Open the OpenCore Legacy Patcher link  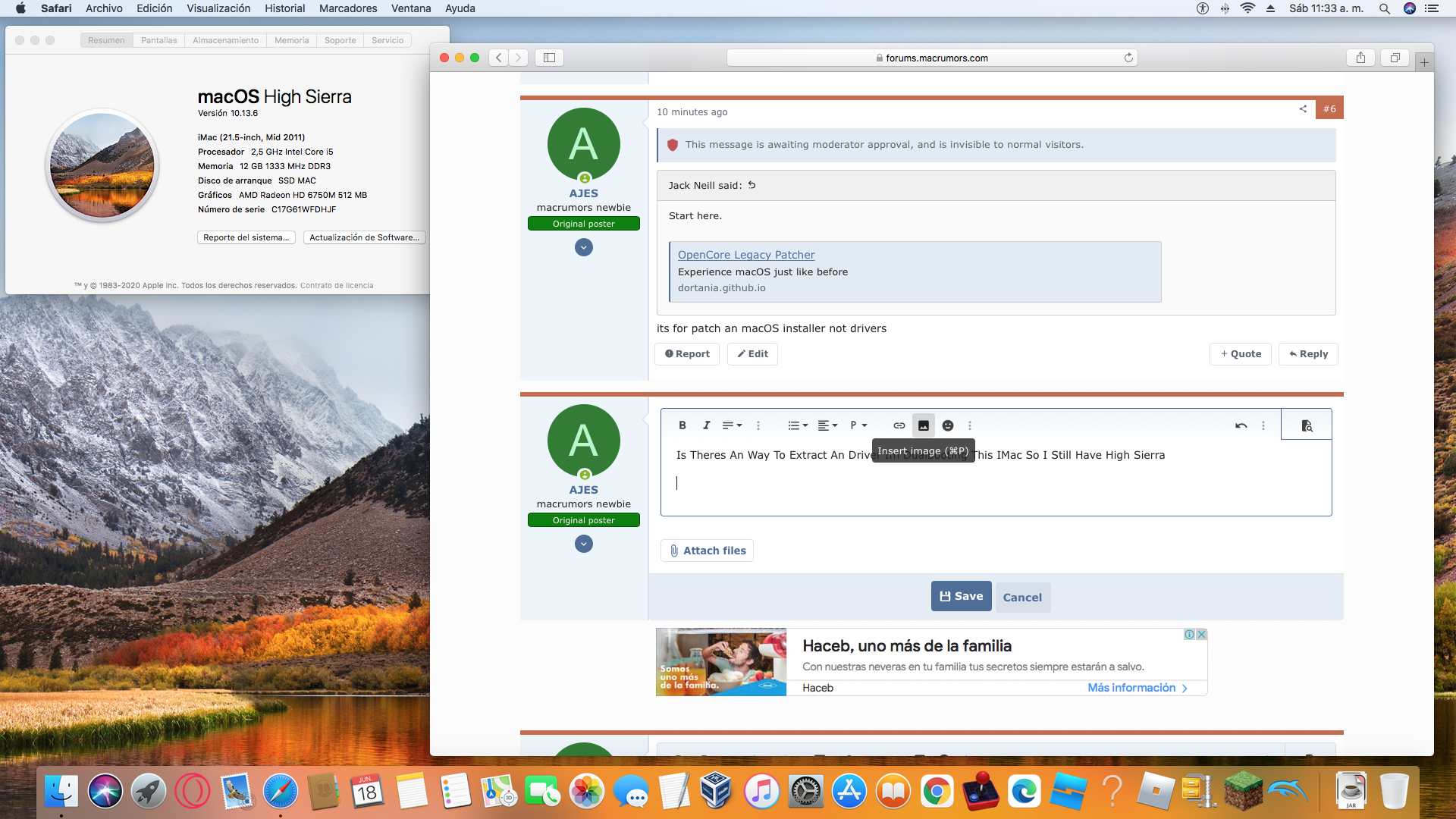pyautogui.click(x=745, y=255)
